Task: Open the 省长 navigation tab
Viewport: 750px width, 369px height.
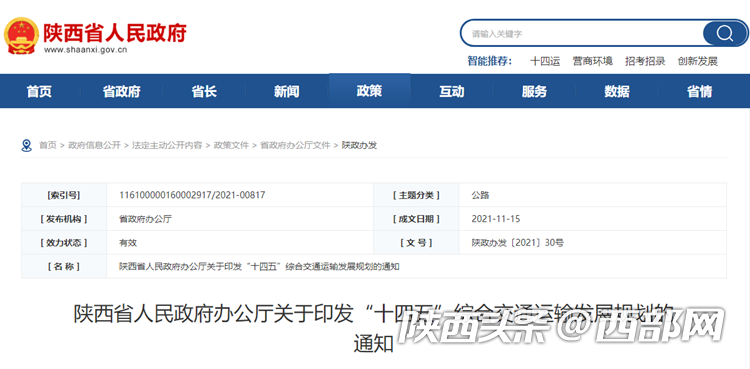Action: pyautogui.click(x=204, y=91)
